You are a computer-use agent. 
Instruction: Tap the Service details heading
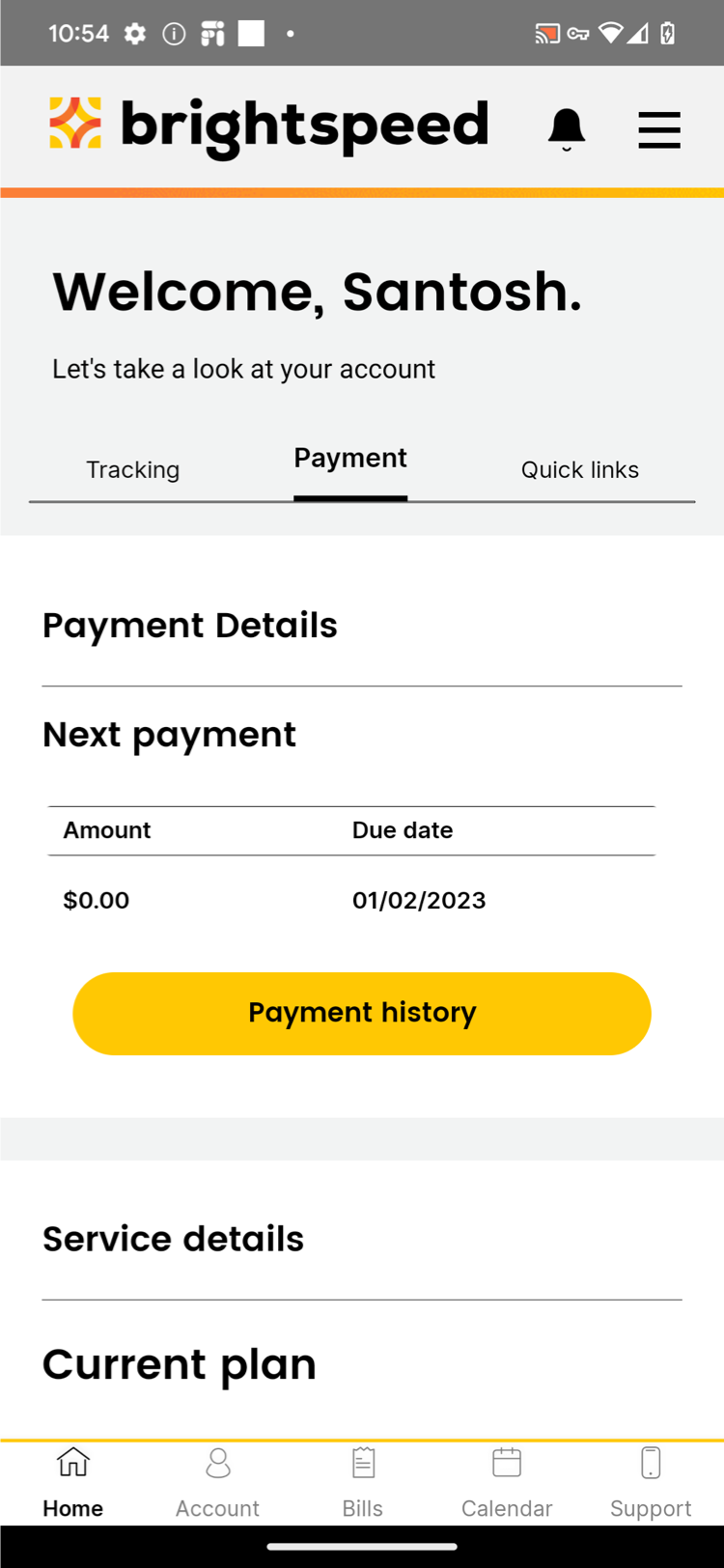coord(174,1239)
